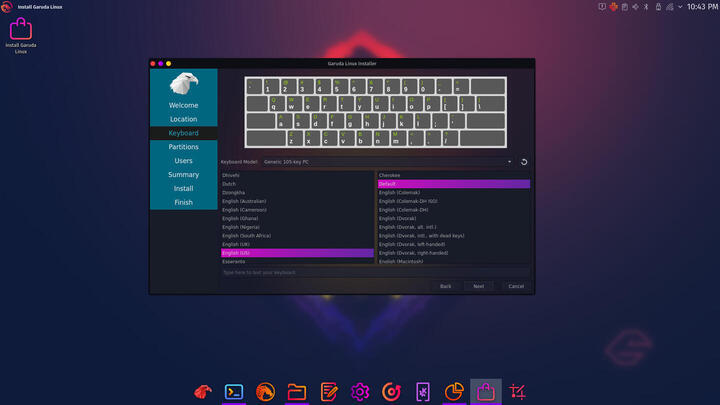Select Dhivehi at top of layout list
The image size is (720, 405).
[x=298, y=175]
